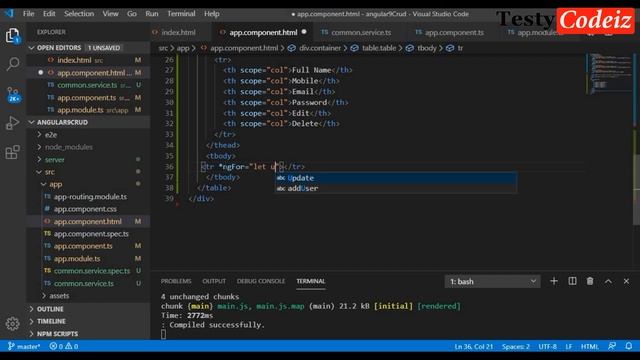Open the Search view in activity bar
640x360 pixels.
tap(13, 64)
